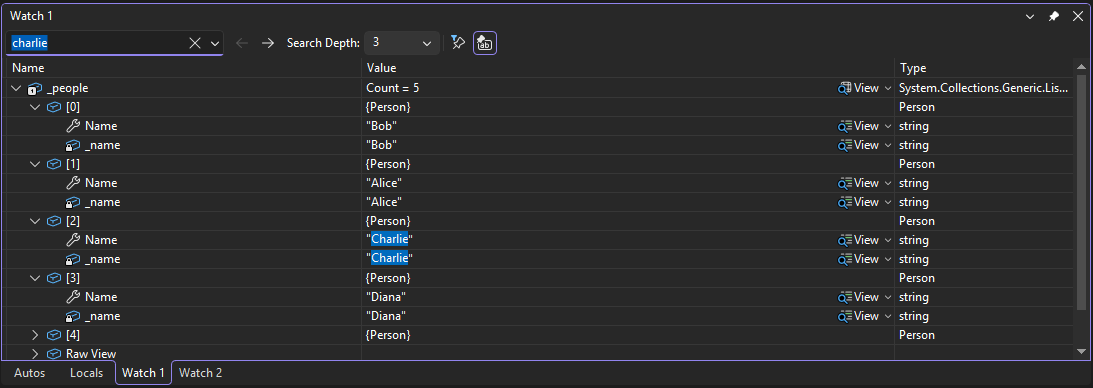
Task: Click wrench property icon of Bob's Name
Action: coord(72,126)
